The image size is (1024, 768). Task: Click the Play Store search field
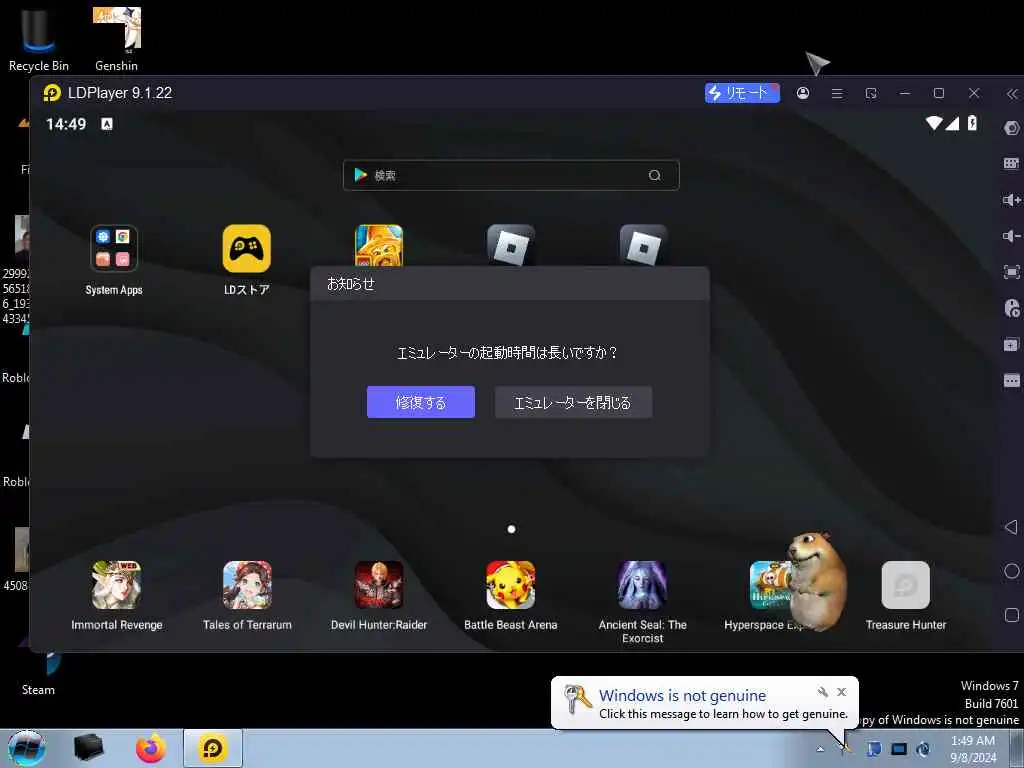click(x=511, y=175)
